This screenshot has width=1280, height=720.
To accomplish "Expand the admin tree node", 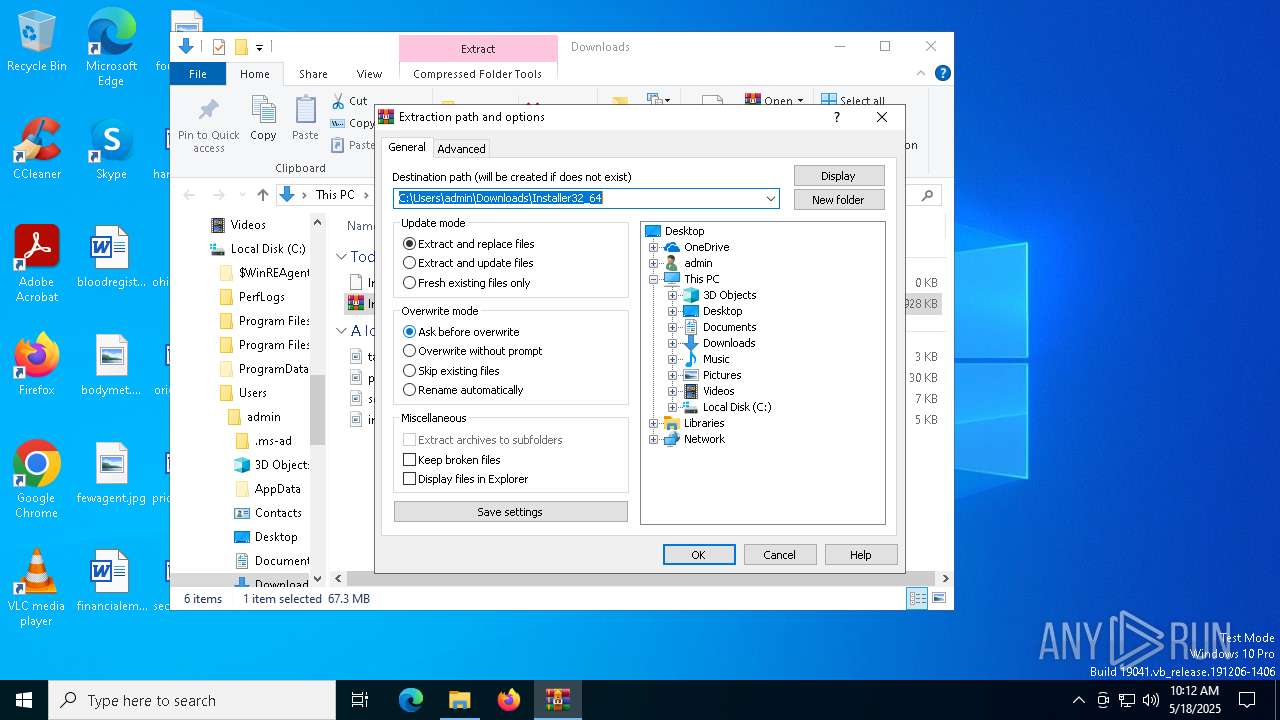I will [x=654, y=263].
